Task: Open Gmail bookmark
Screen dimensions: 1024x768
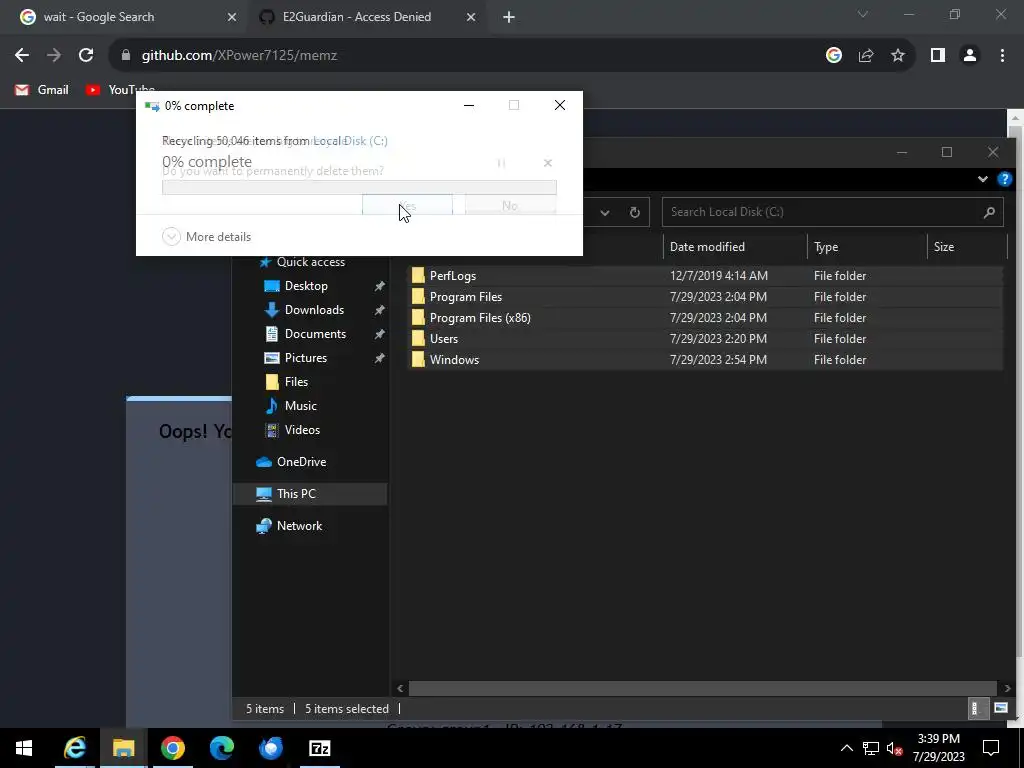Action: (42, 89)
